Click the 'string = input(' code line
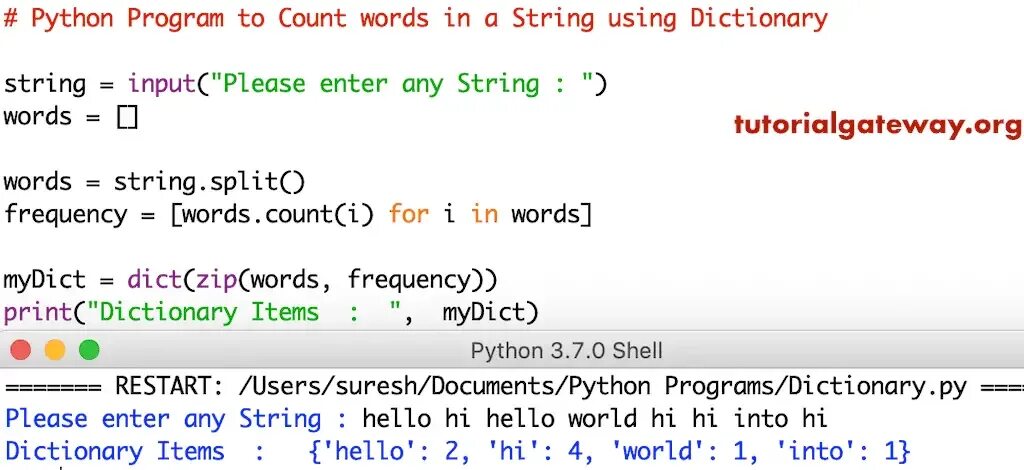 tap(305, 84)
